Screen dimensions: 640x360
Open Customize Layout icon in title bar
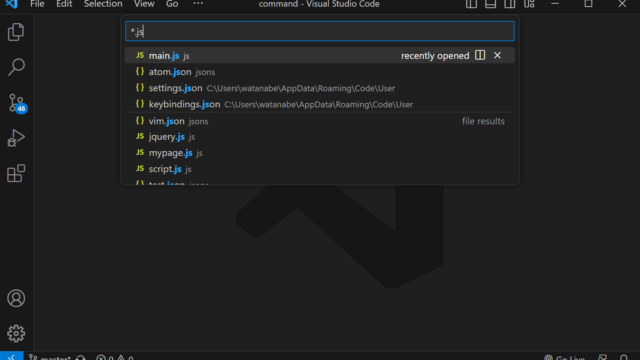(x=529, y=4)
